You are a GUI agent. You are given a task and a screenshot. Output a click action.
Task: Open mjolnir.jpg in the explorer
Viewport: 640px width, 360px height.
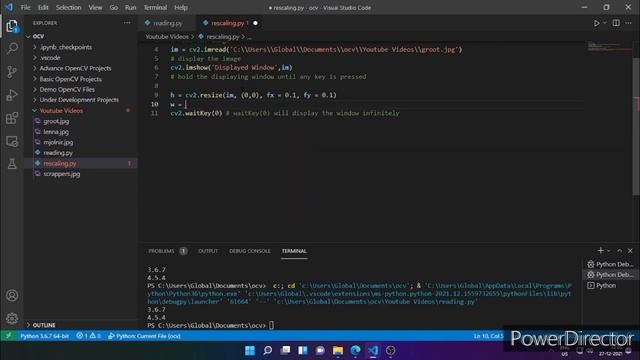pyautogui.click(x=58, y=142)
